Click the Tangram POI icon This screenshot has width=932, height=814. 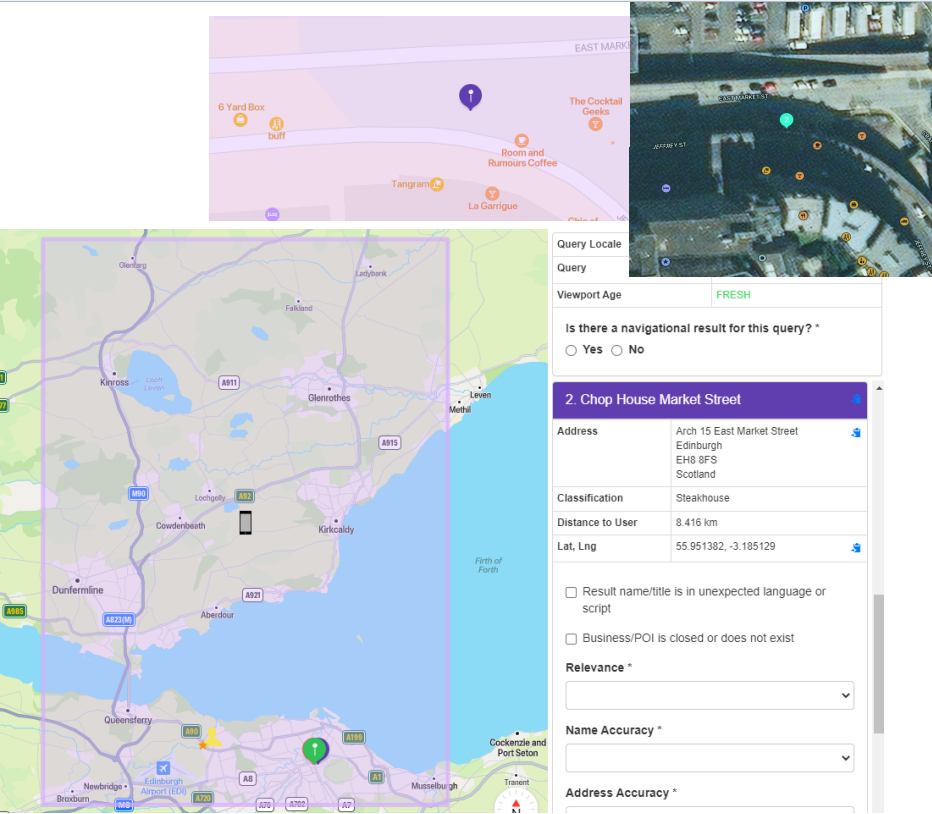437,184
